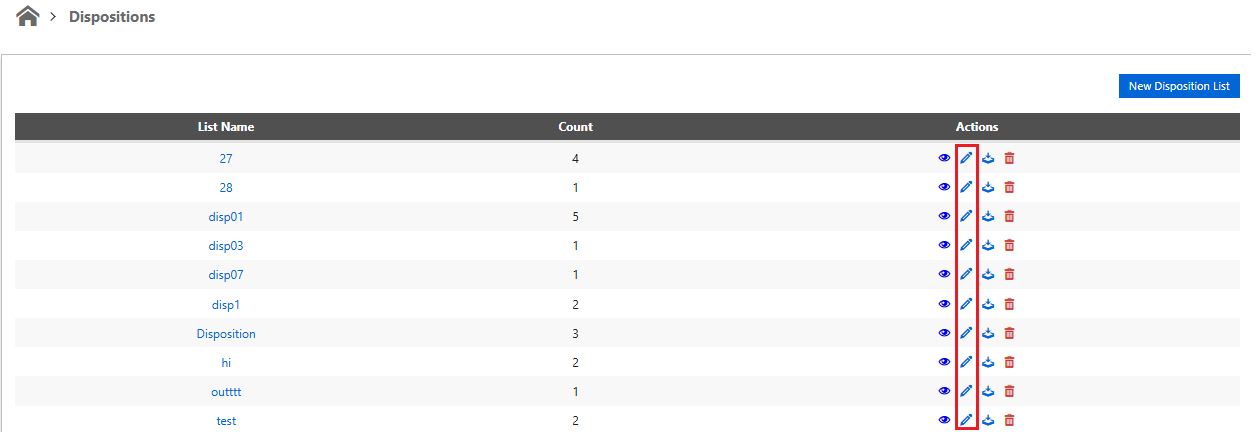Download the outttt disposition list
The height and width of the screenshot is (444, 1260).
(988, 391)
